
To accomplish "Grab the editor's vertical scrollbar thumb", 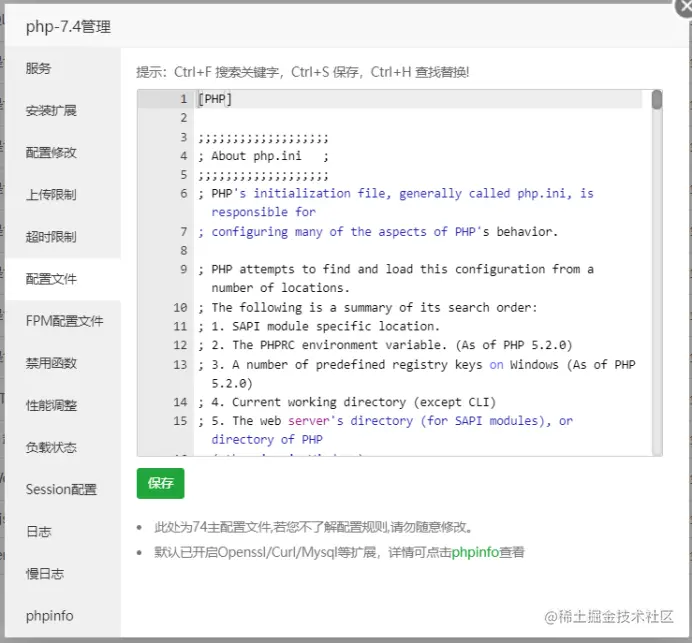I will click(657, 99).
